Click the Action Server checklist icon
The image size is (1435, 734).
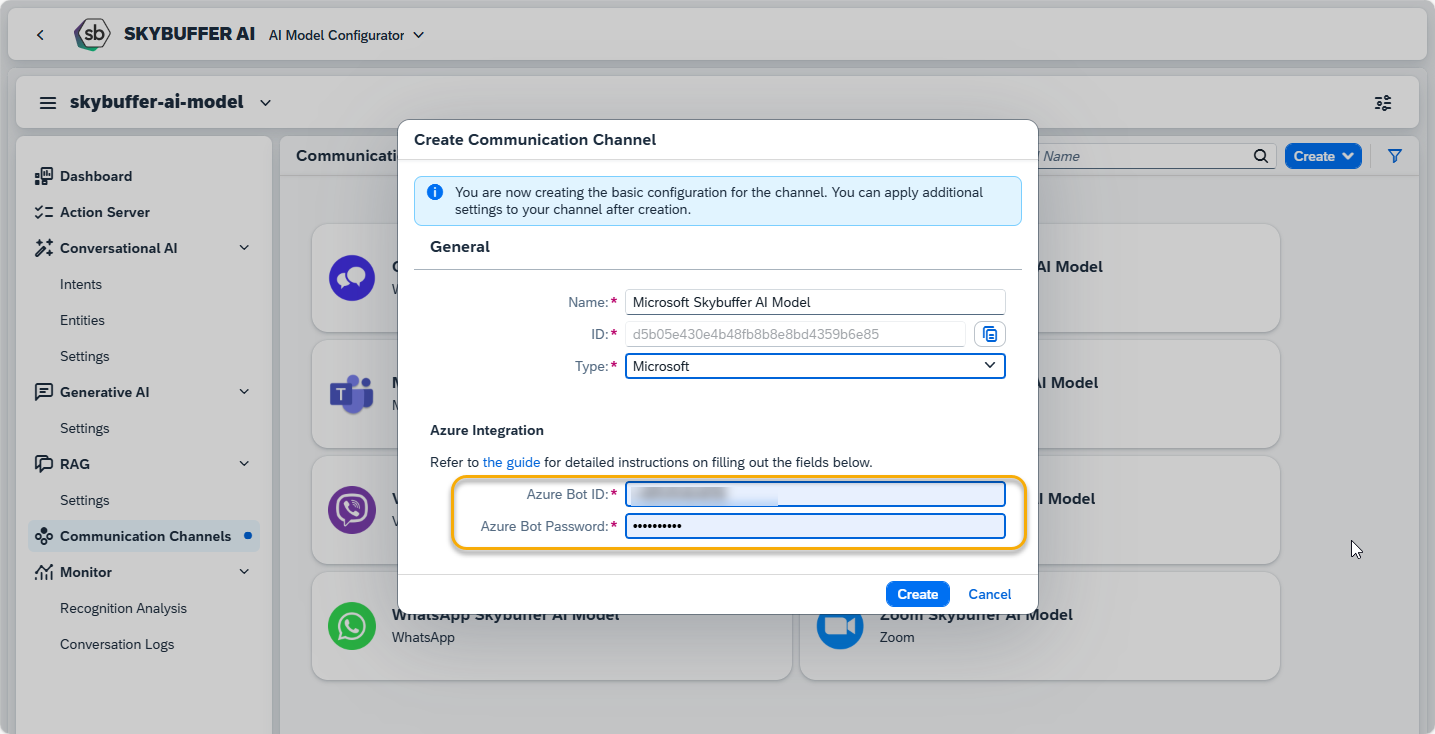click(43, 212)
